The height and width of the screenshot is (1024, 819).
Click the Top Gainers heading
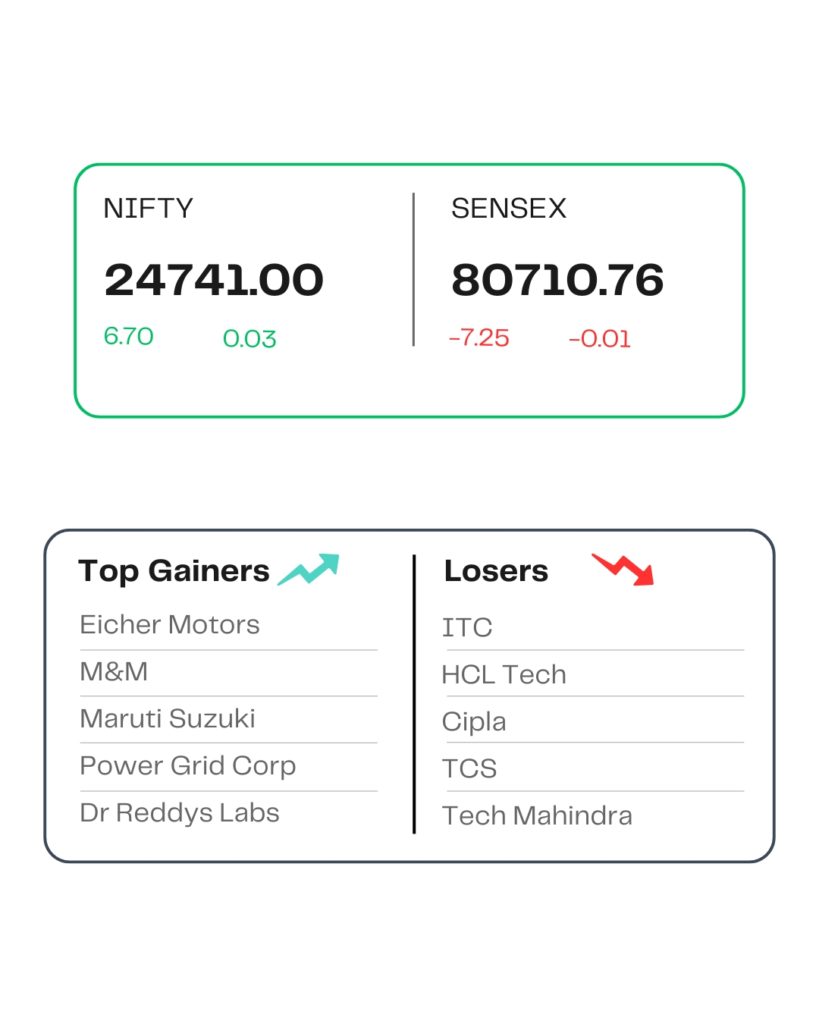coord(174,571)
